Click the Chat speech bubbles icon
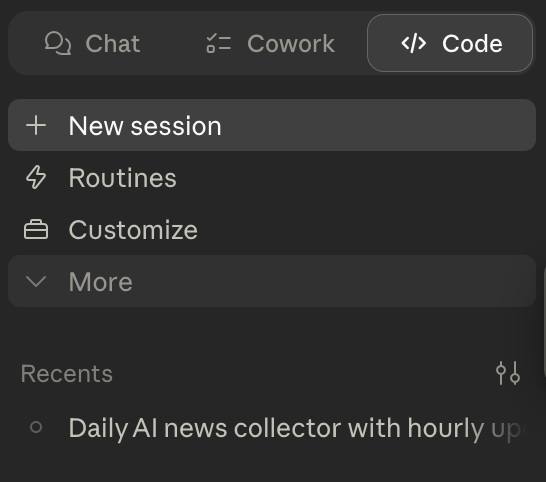This screenshot has width=546, height=482. pyautogui.click(x=58, y=44)
